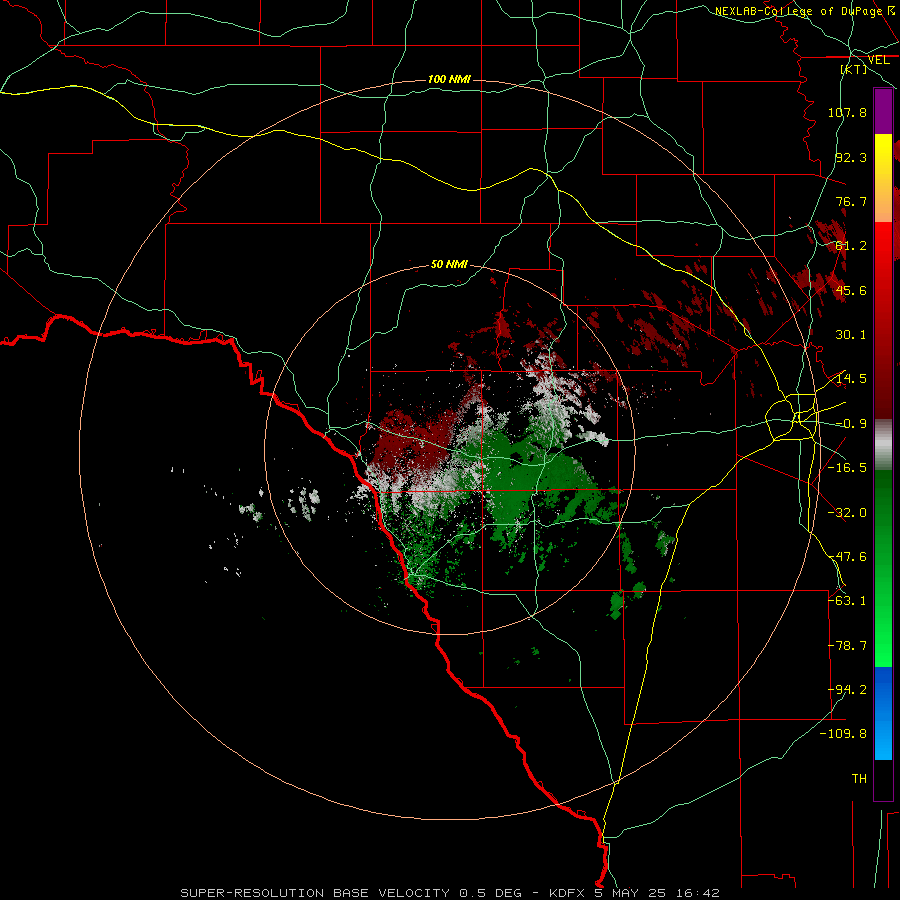This screenshot has width=900, height=900.
Task: Click the -16.5 velocity scale value
Action: pos(847,468)
